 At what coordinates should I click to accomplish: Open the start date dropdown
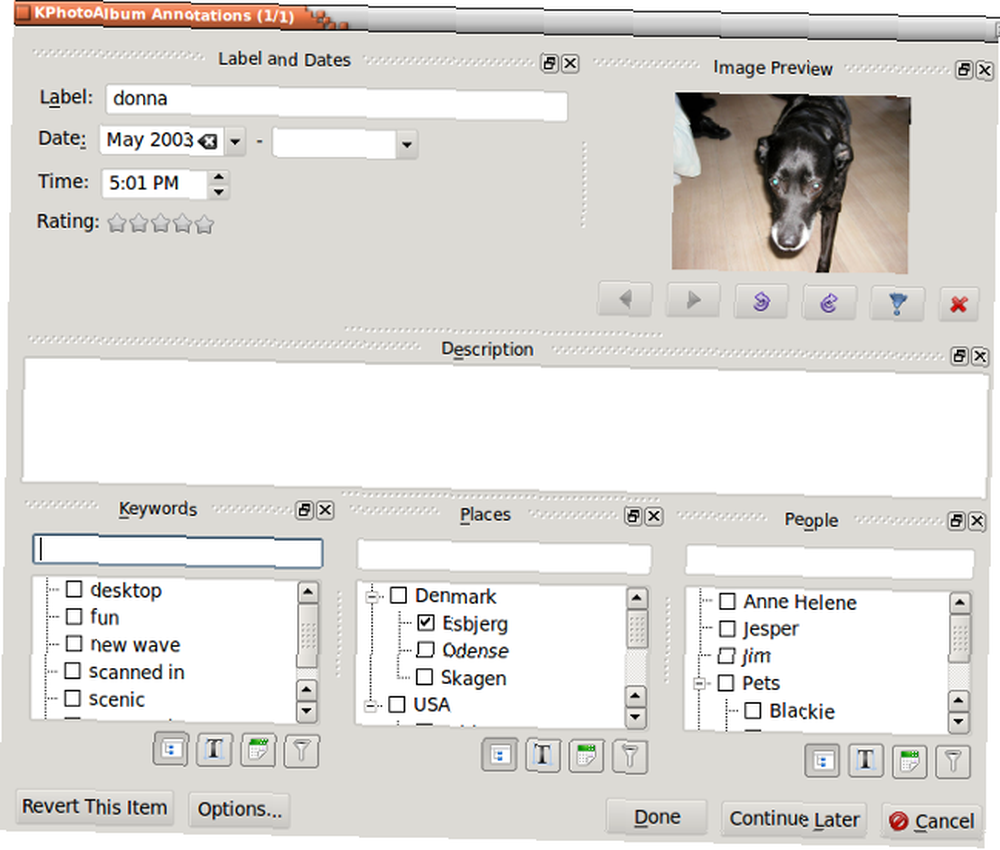tap(235, 142)
